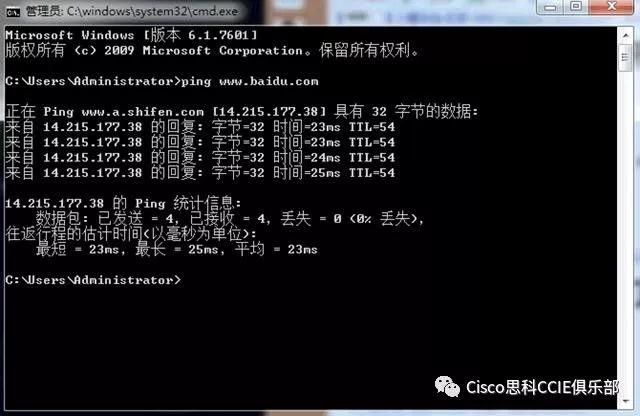Grab the vertical scrollbar thumb
The image size is (640, 416).
625,57
